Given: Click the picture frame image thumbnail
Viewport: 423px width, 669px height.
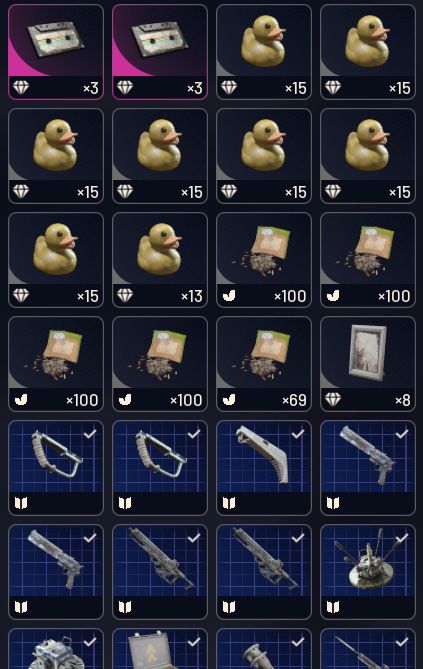Looking at the screenshot, I should (x=368, y=351).
